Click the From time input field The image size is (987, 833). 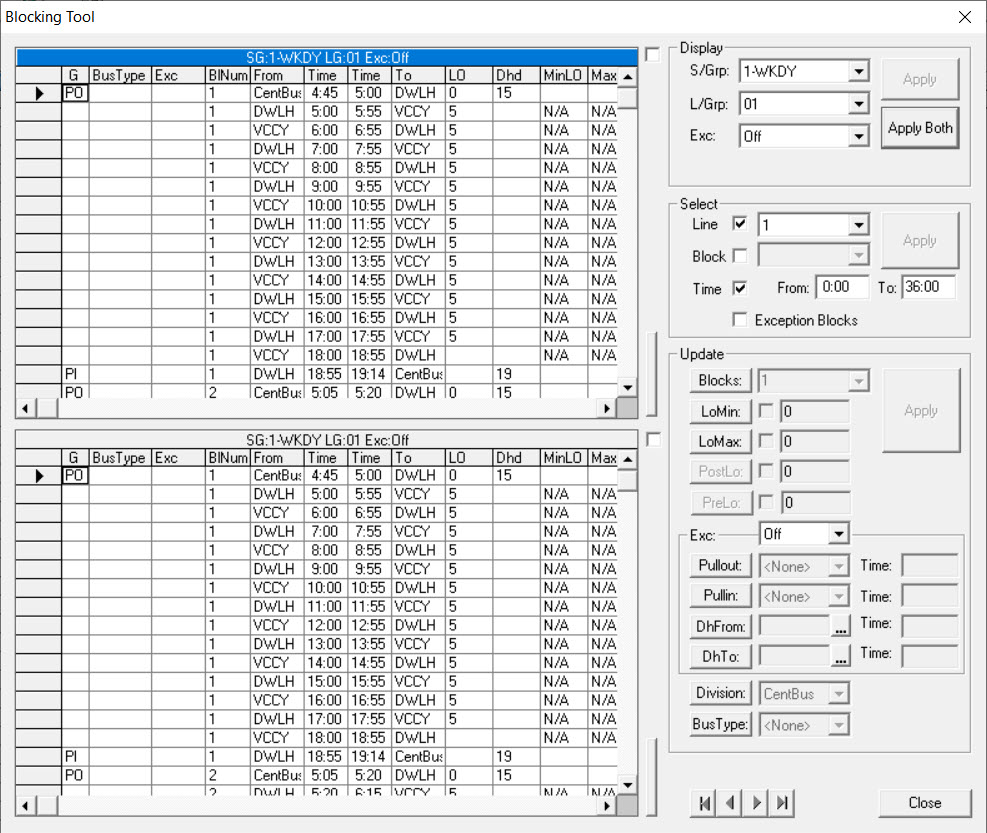pyautogui.click(x=842, y=287)
